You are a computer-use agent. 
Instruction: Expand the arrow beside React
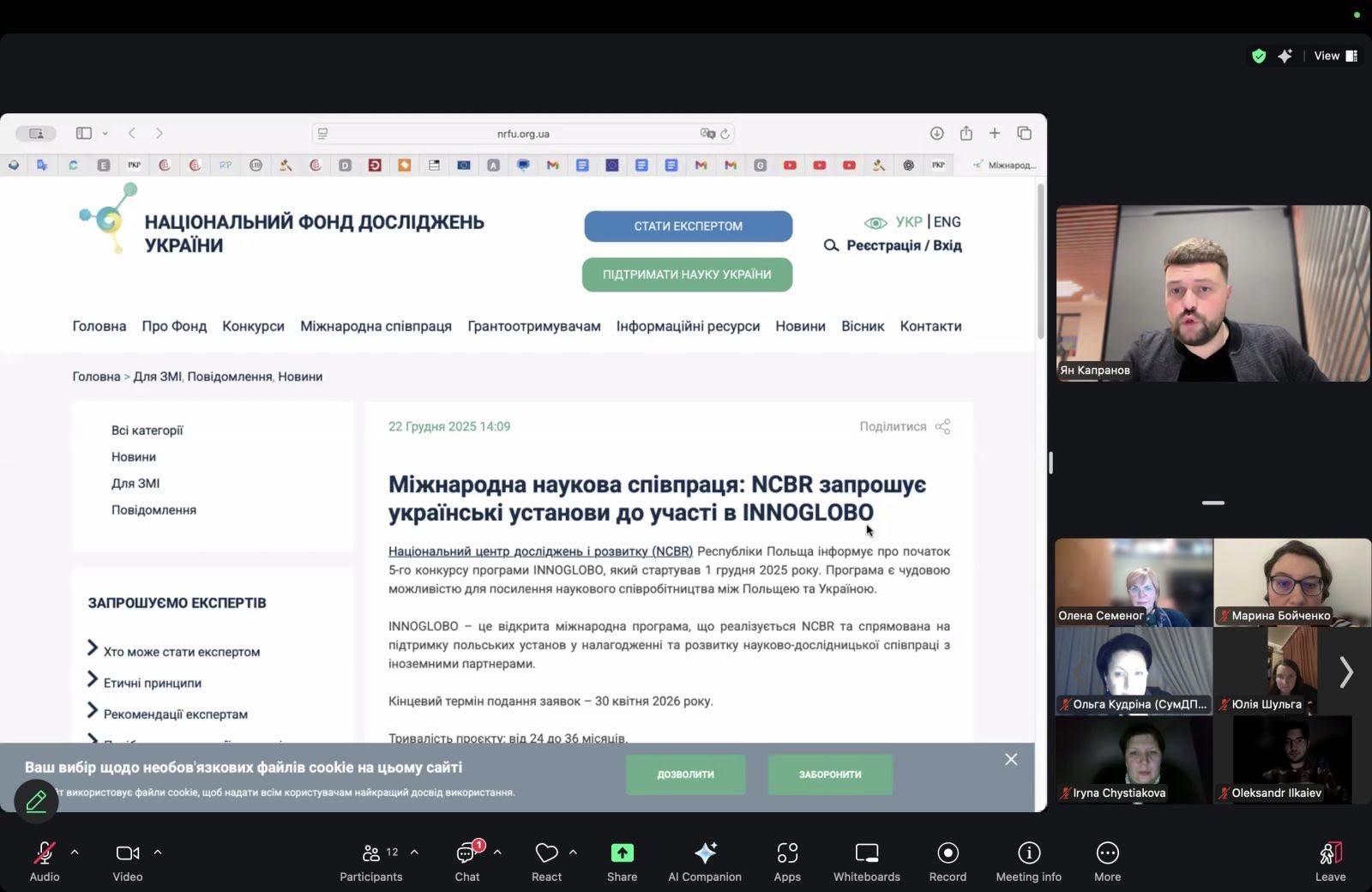pos(573,853)
